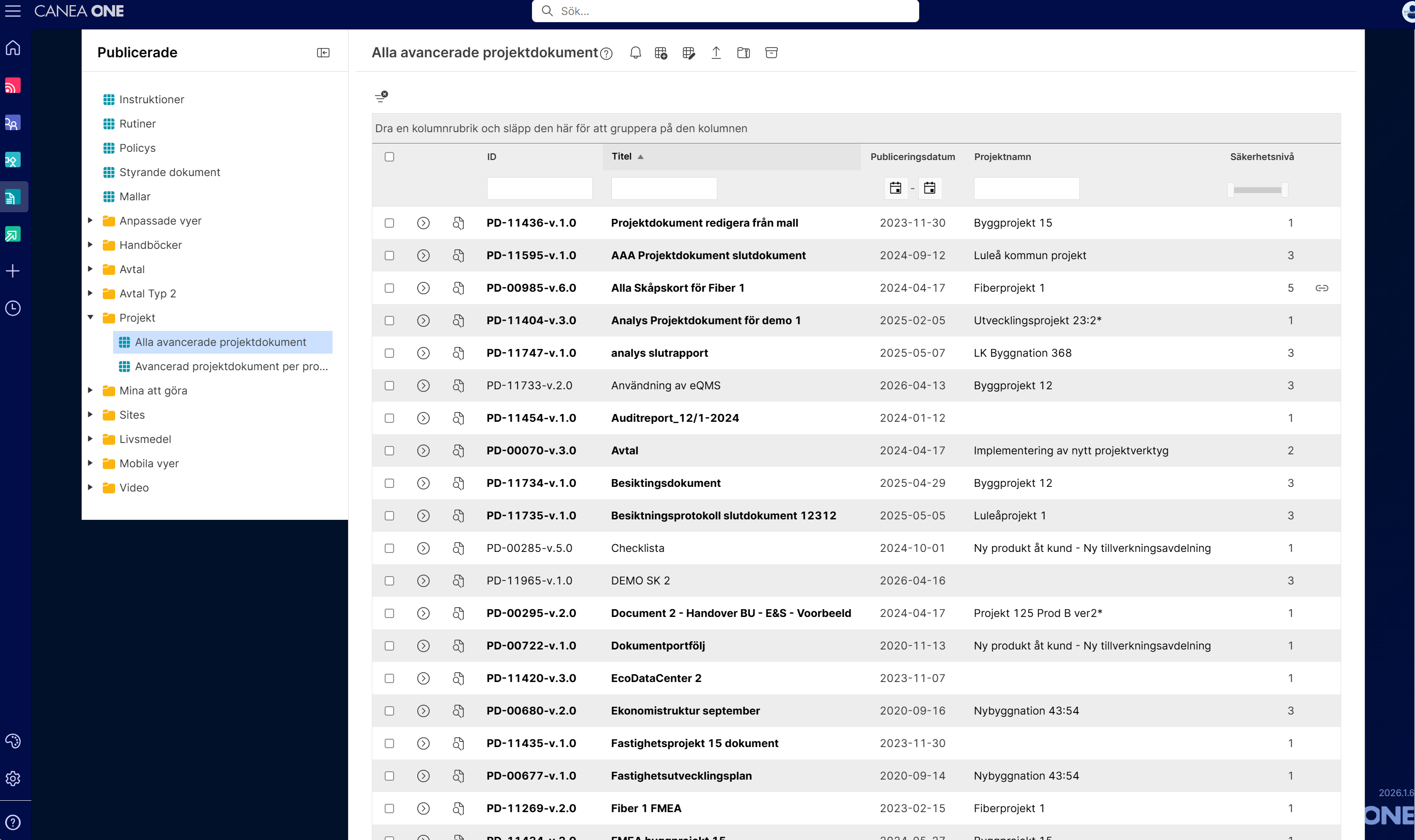Click the top search field
This screenshot has width=1415, height=840.
(725, 11)
